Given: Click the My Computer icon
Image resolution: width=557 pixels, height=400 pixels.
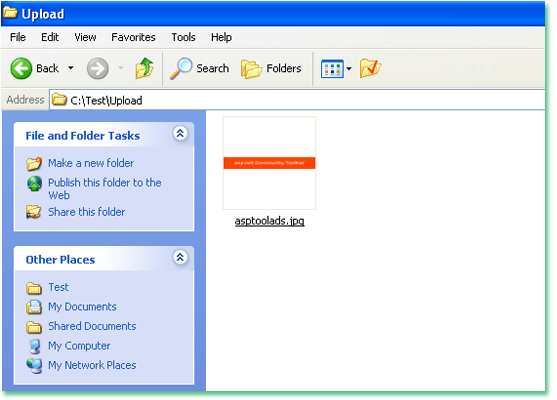Looking at the screenshot, I should [x=34, y=346].
